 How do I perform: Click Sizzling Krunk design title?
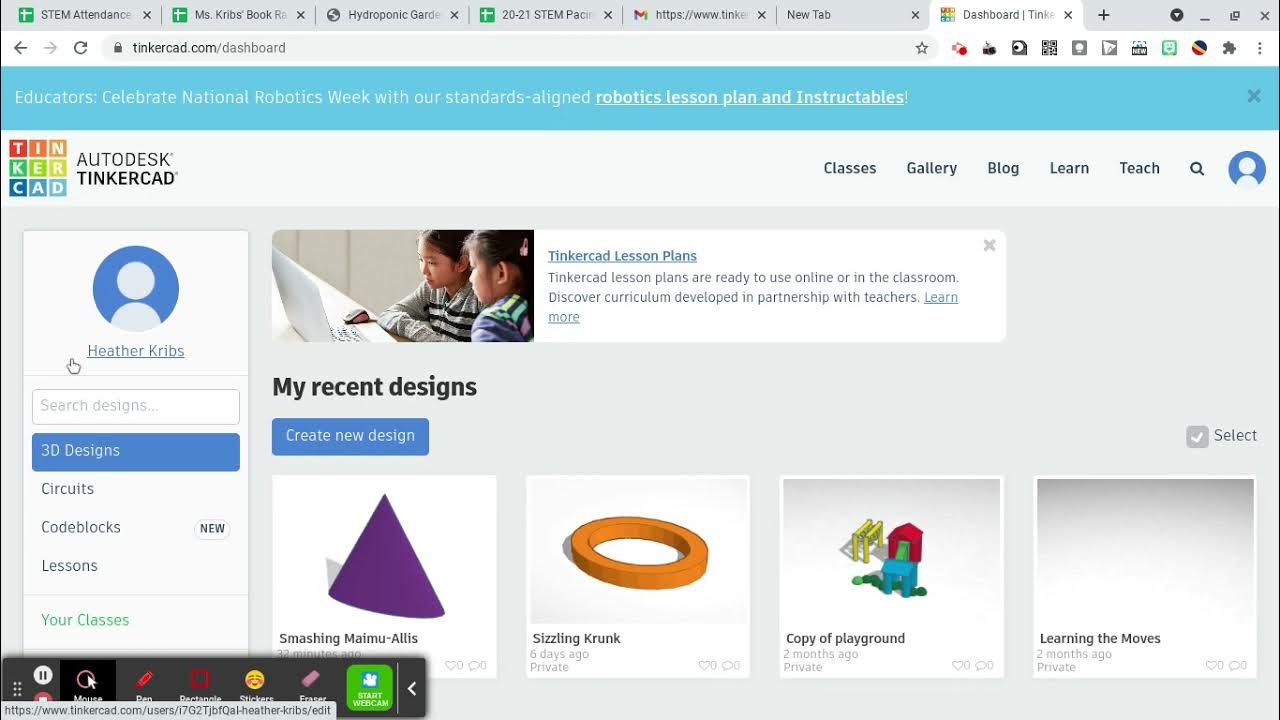576,638
